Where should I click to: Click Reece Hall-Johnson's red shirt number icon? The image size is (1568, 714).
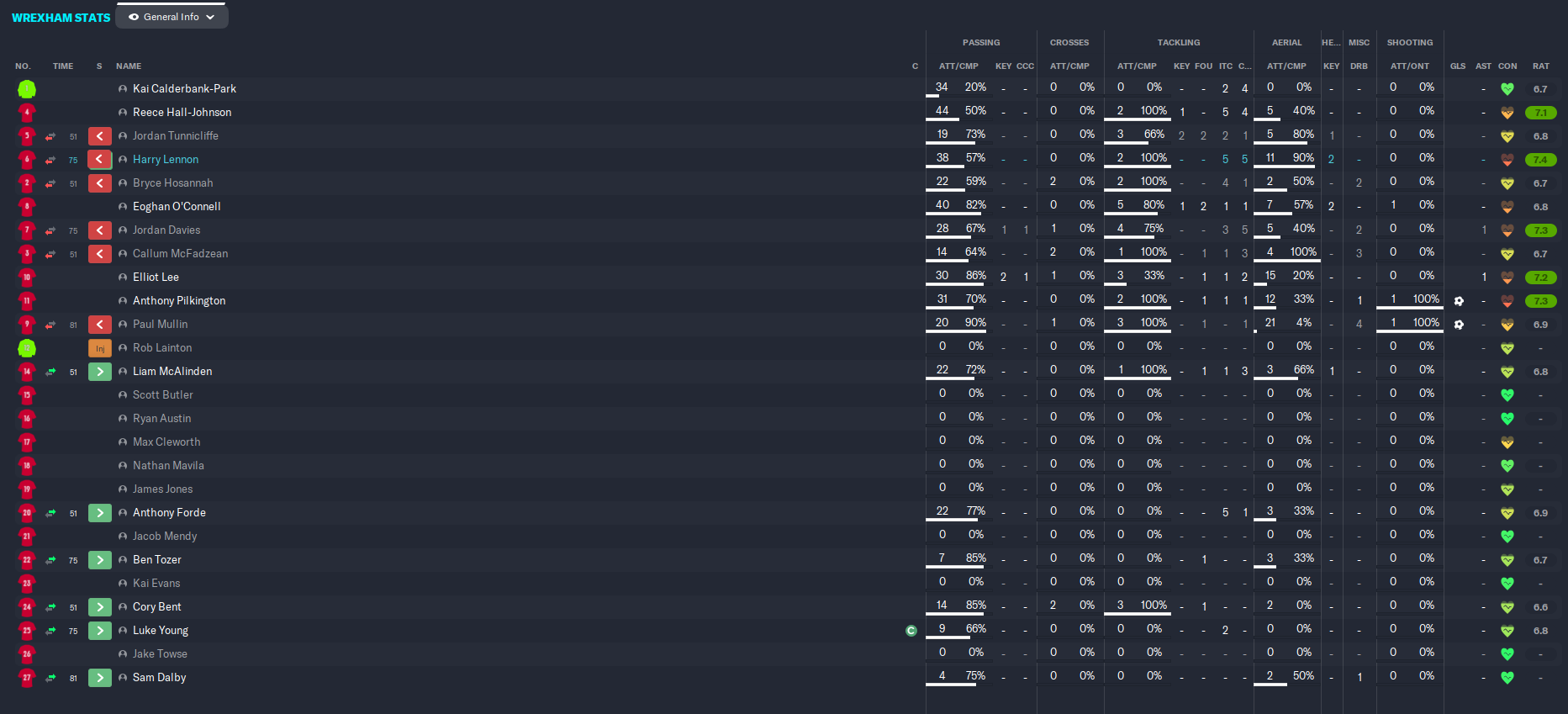point(27,112)
